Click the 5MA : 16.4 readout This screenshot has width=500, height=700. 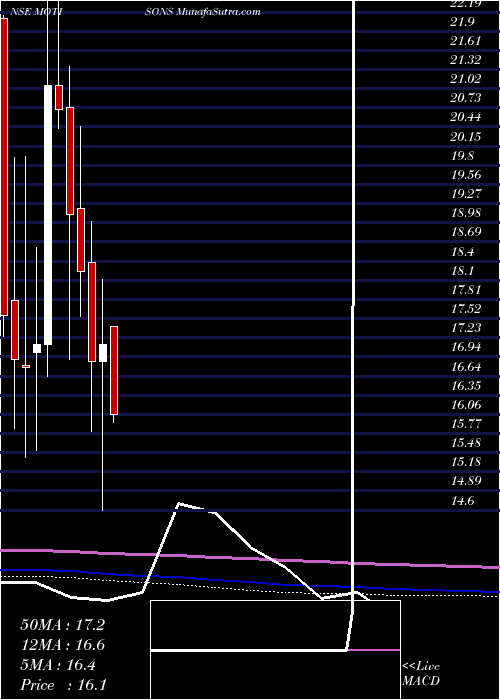click(58, 665)
